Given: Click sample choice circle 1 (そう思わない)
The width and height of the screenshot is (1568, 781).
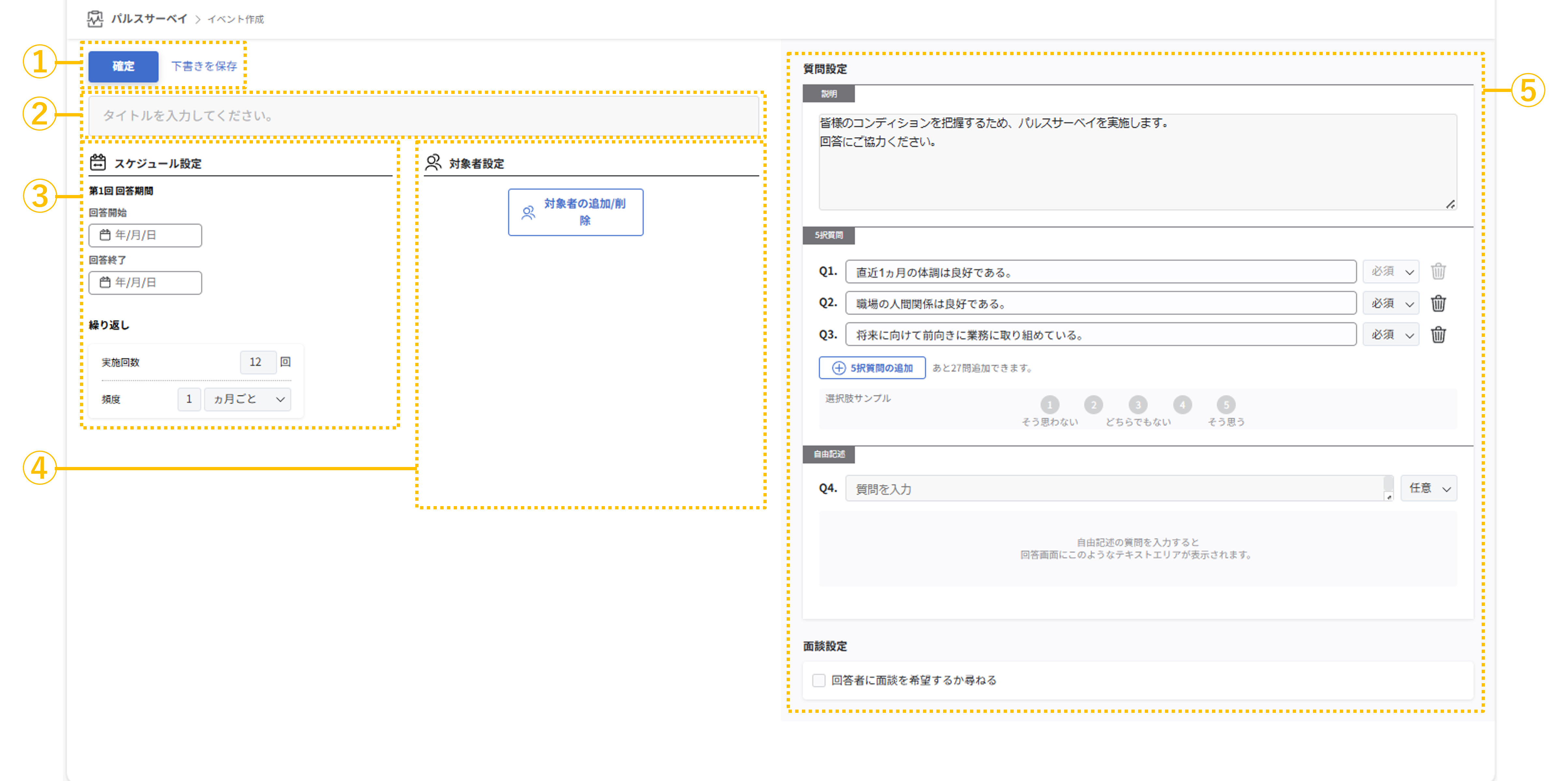Looking at the screenshot, I should pos(1049,405).
